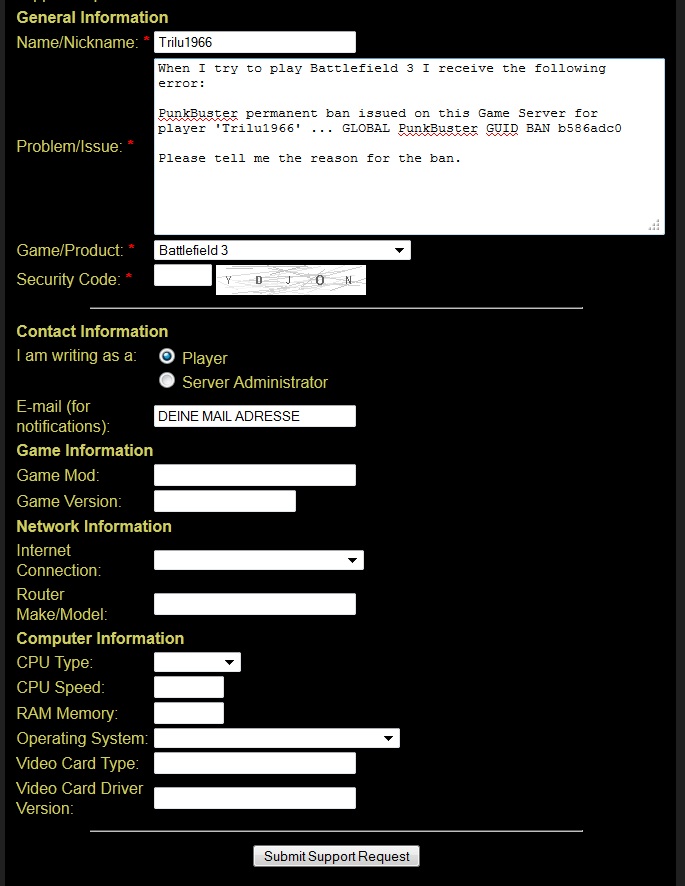Click the captcha security code image
This screenshot has height=886, width=685.
[291, 280]
